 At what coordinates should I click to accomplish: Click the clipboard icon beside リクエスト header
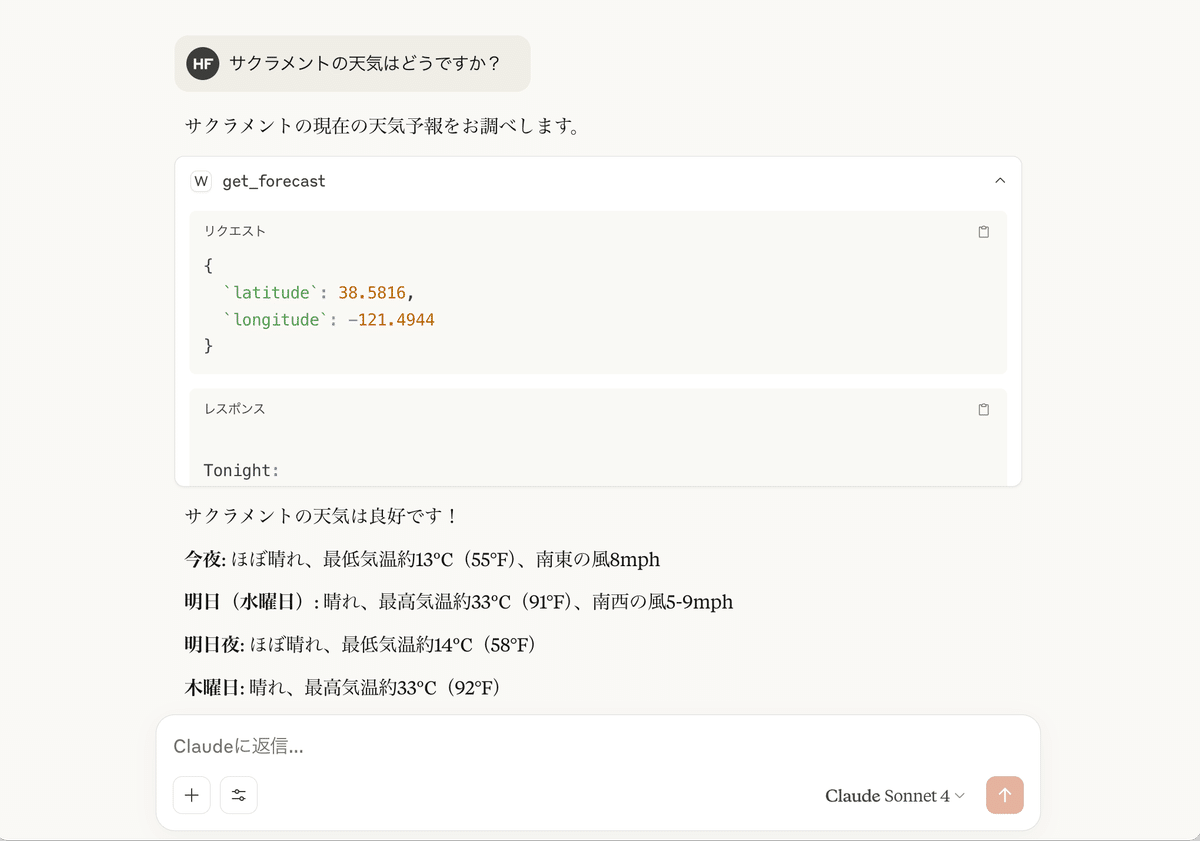coord(983,231)
